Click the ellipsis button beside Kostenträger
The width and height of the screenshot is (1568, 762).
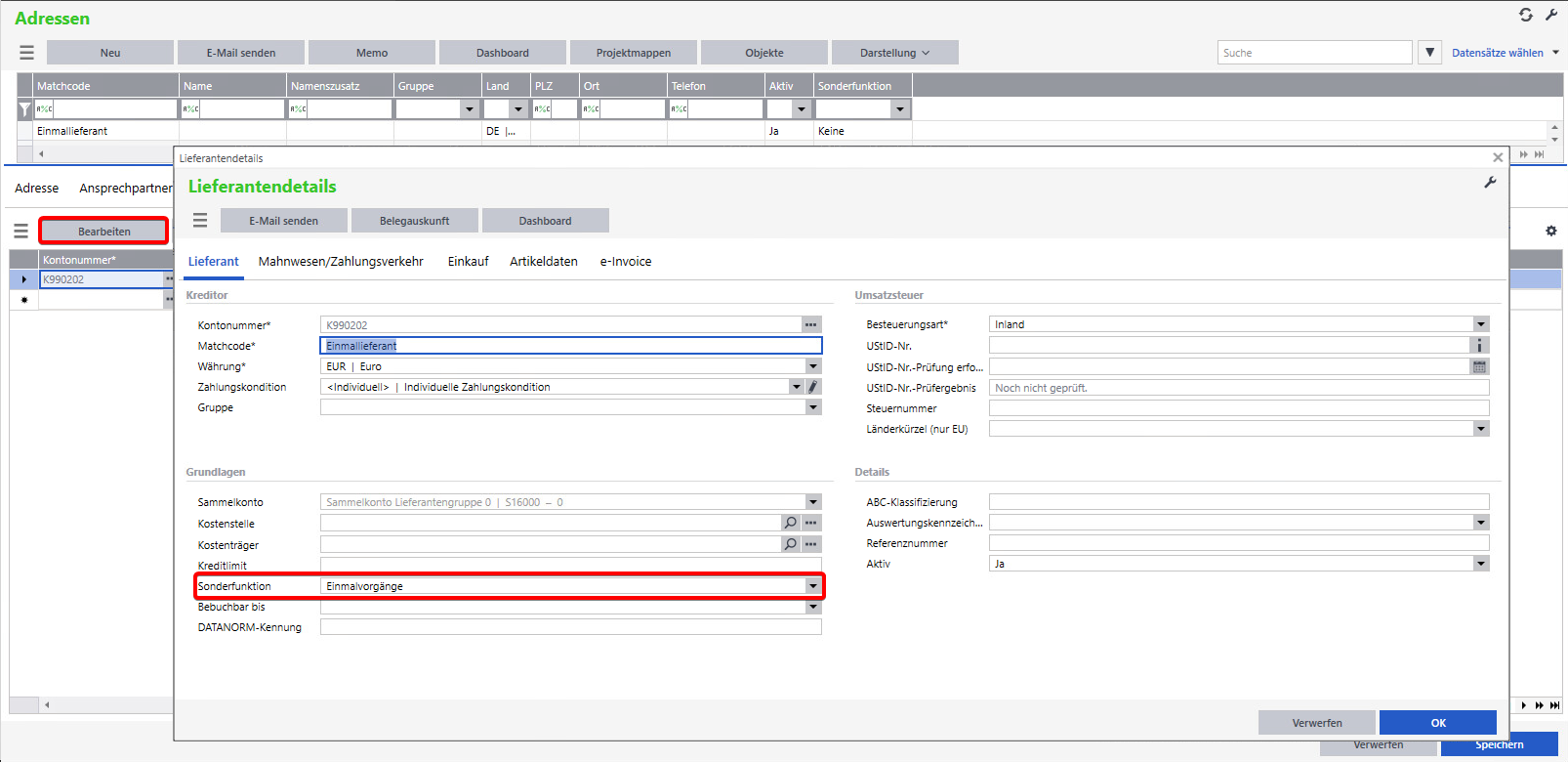pyautogui.click(x=810, y=544)
